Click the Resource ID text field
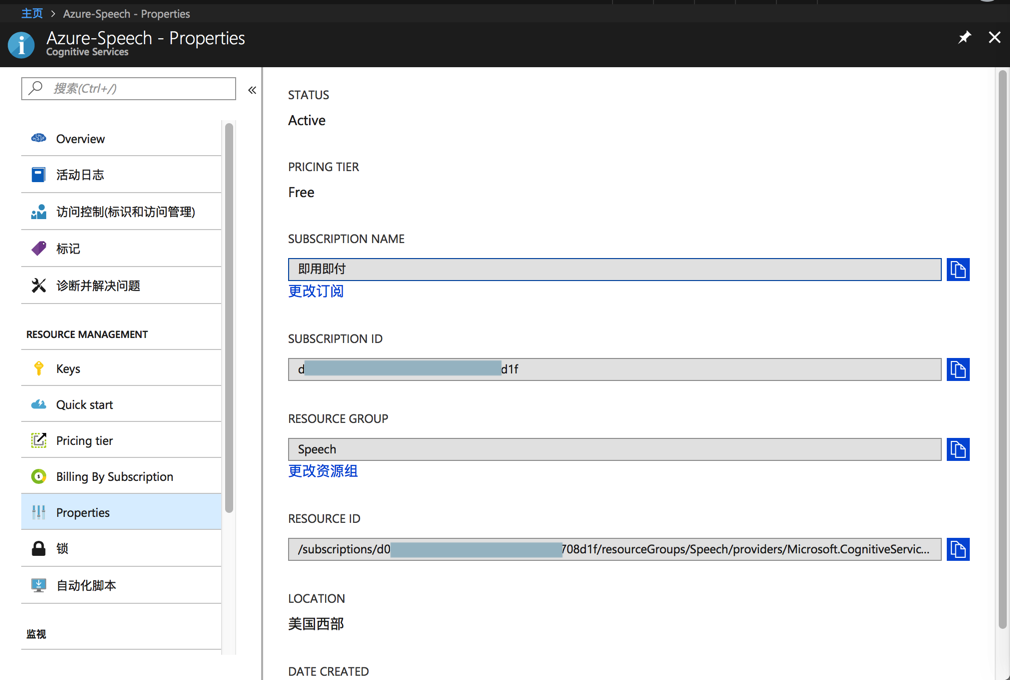Screen dimensions: 1010x680 coord(614,550)
